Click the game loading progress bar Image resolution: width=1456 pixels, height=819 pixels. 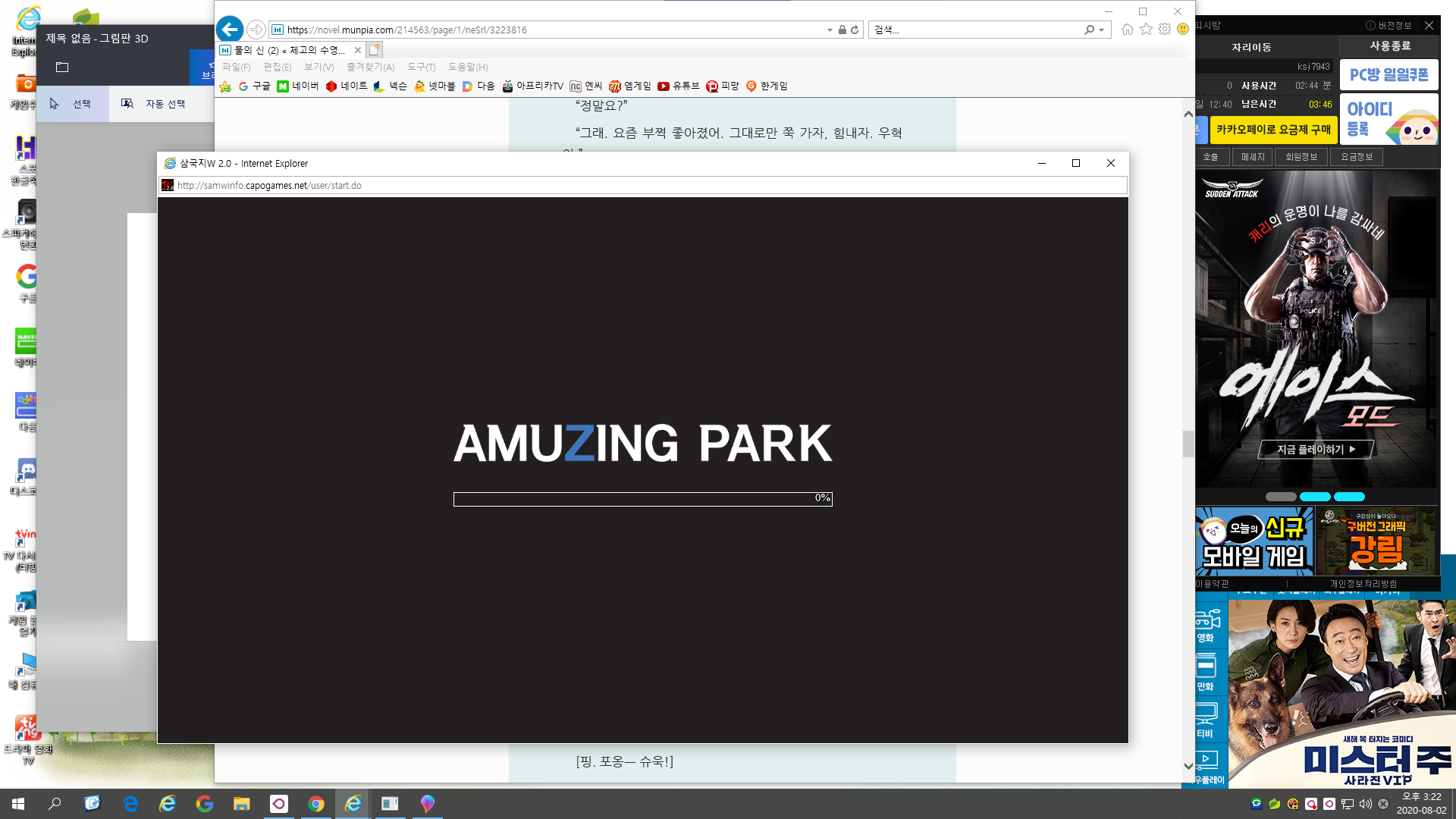[x=643, y=499]
